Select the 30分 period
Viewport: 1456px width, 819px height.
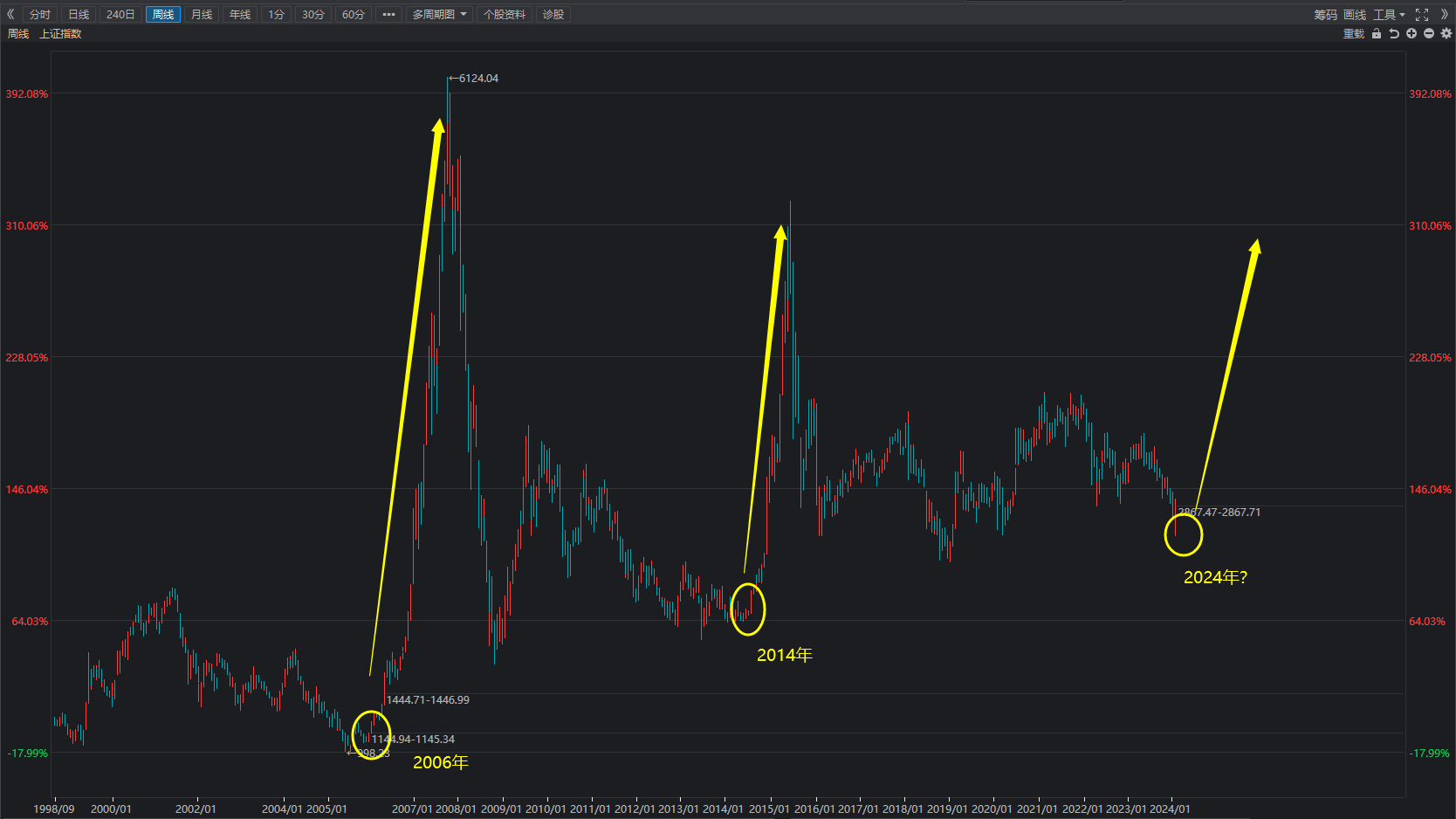point(313,15)
